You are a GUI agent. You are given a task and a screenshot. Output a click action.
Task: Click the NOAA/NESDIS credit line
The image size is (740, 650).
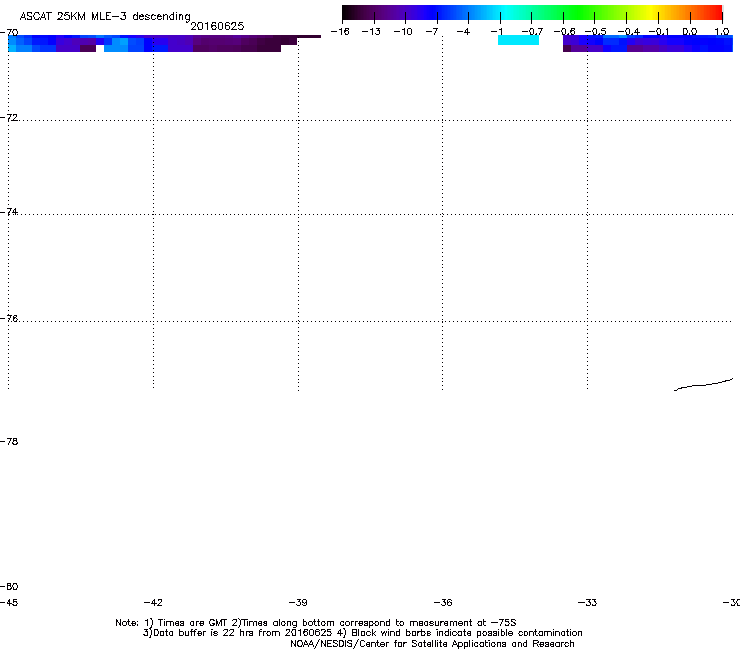pos(432,644)
